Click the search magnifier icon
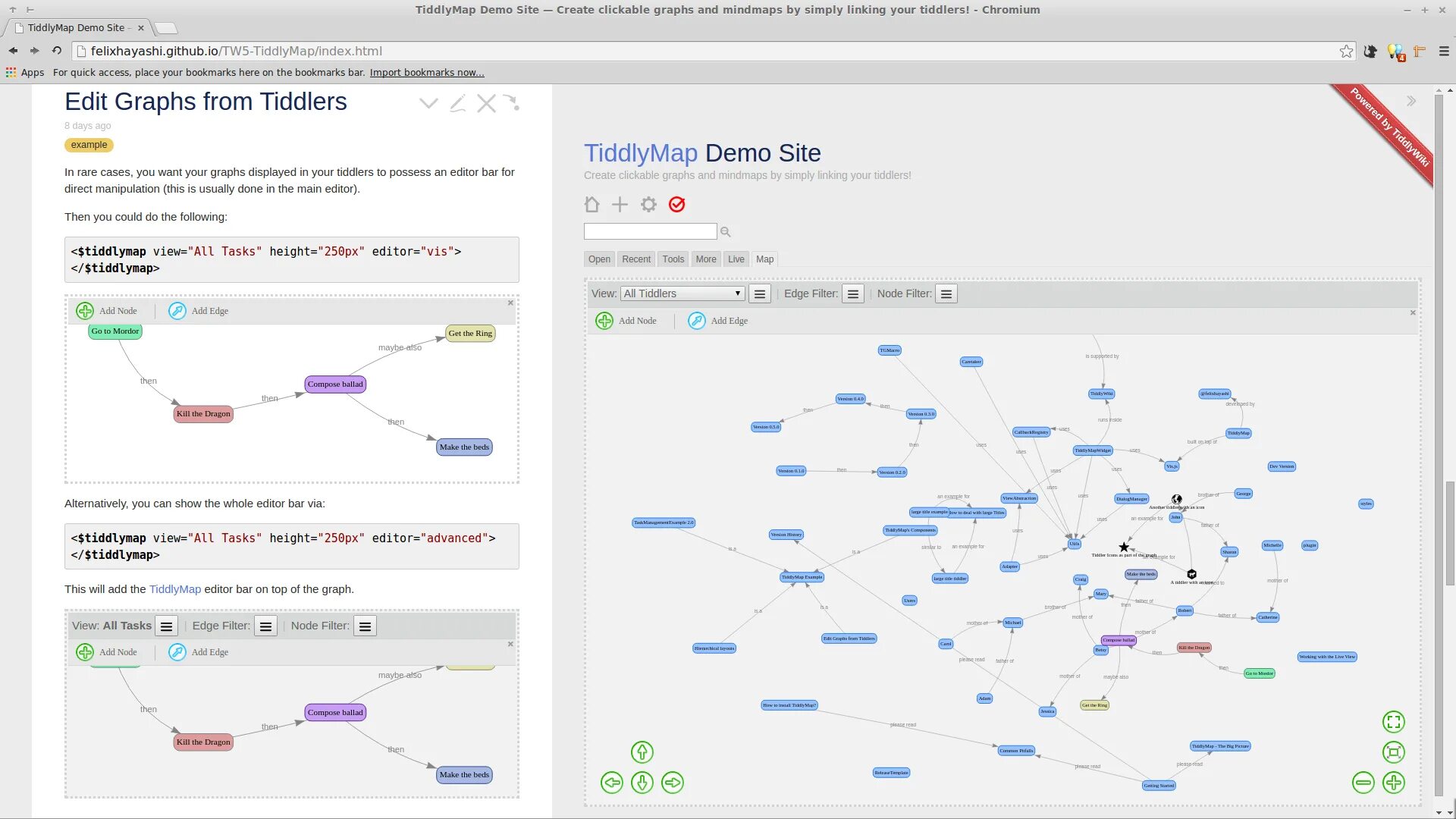Image resolution: width=1456 pixels, height=819 pixels. 726,232
